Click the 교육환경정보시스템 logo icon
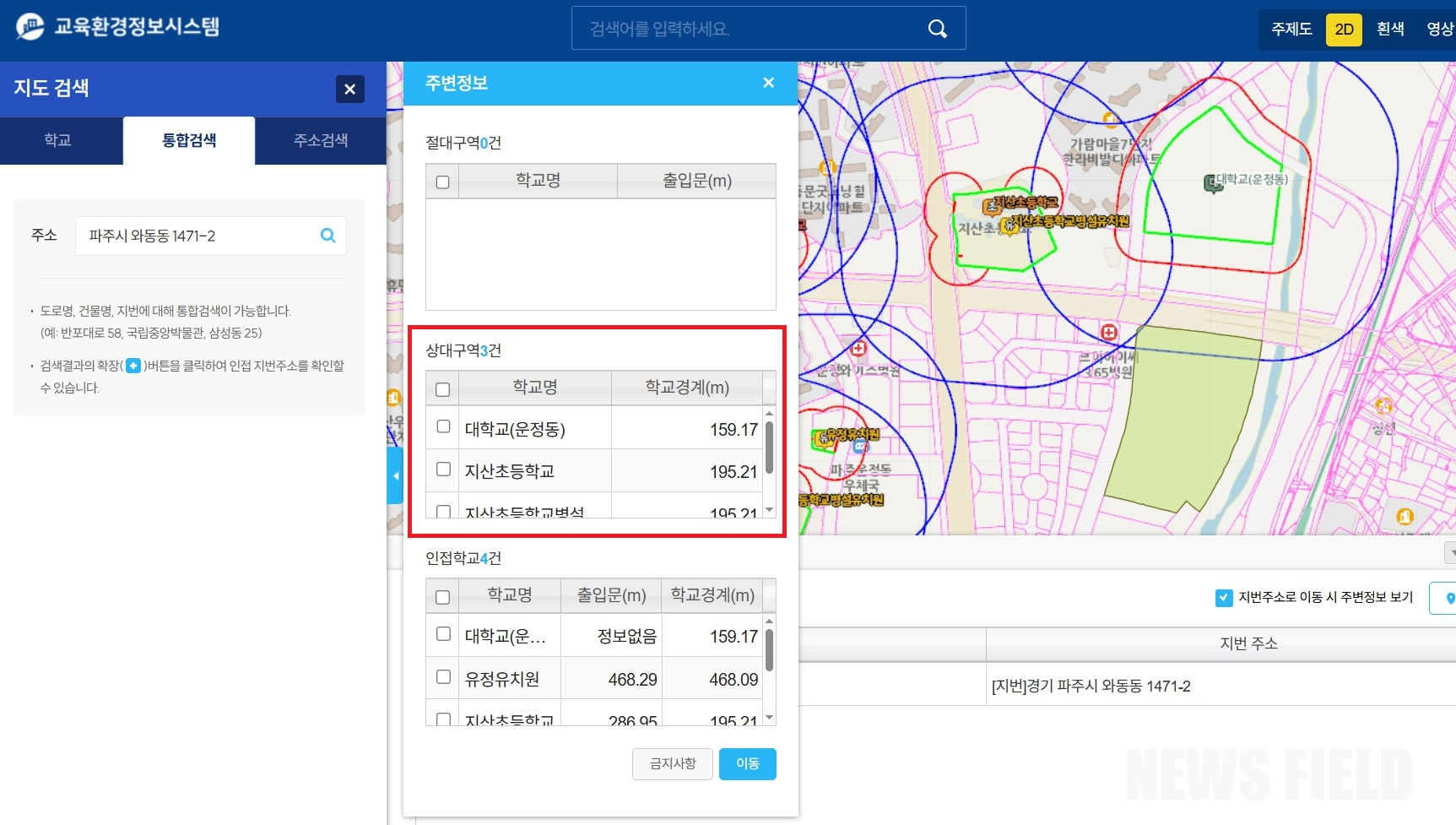This screenshot has height=825, width=1456. pyautogui.click(x=30, y=26)
